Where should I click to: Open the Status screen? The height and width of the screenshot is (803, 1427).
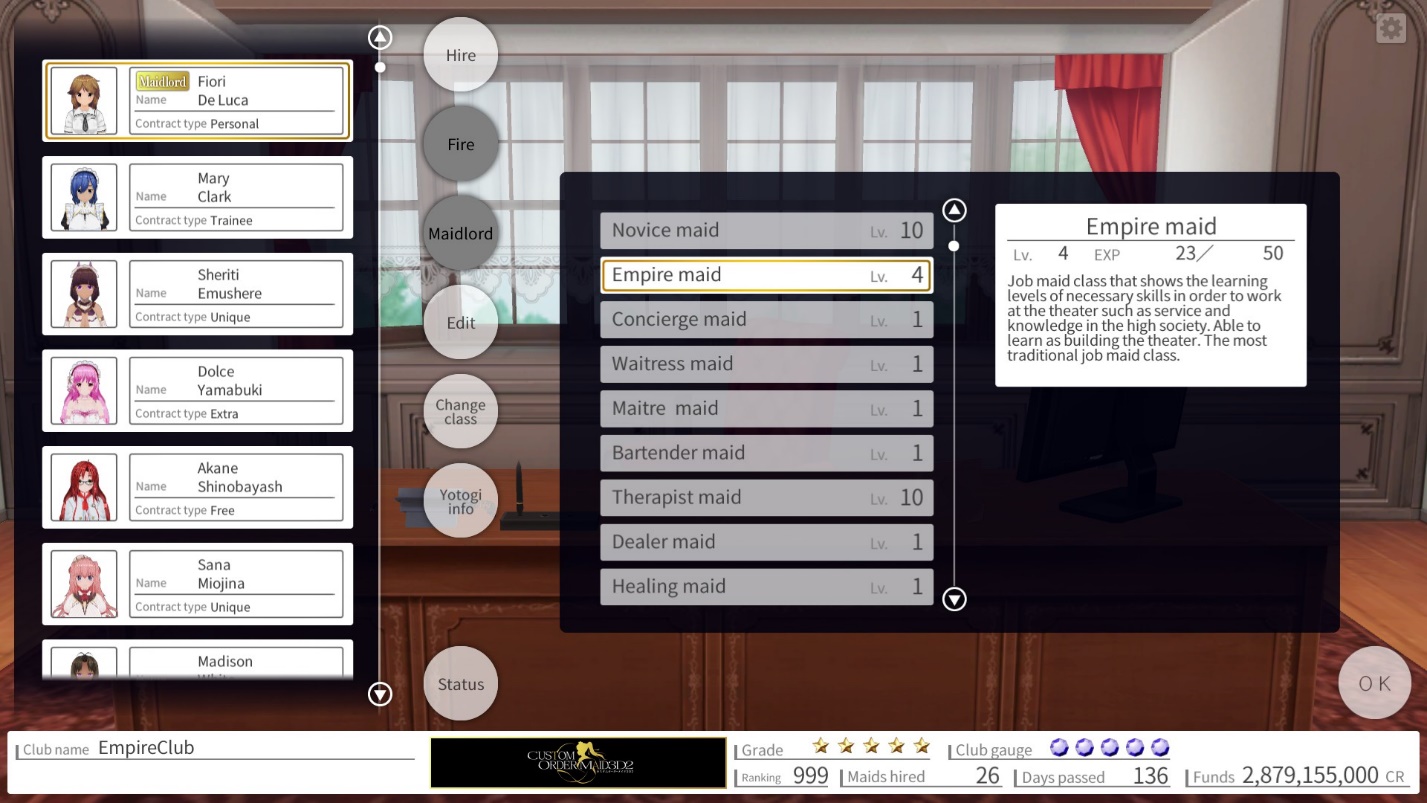point(460,684)
